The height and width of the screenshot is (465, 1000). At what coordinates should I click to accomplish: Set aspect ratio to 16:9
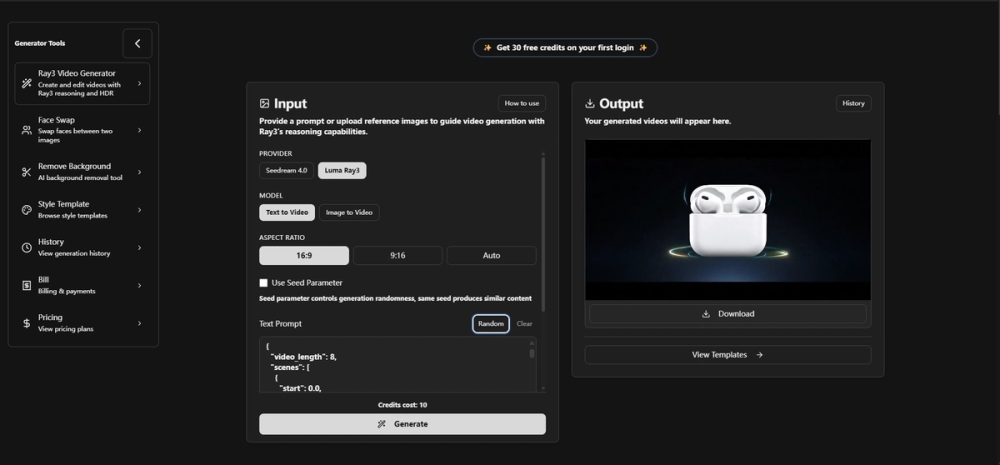click(x=304, y=255)
